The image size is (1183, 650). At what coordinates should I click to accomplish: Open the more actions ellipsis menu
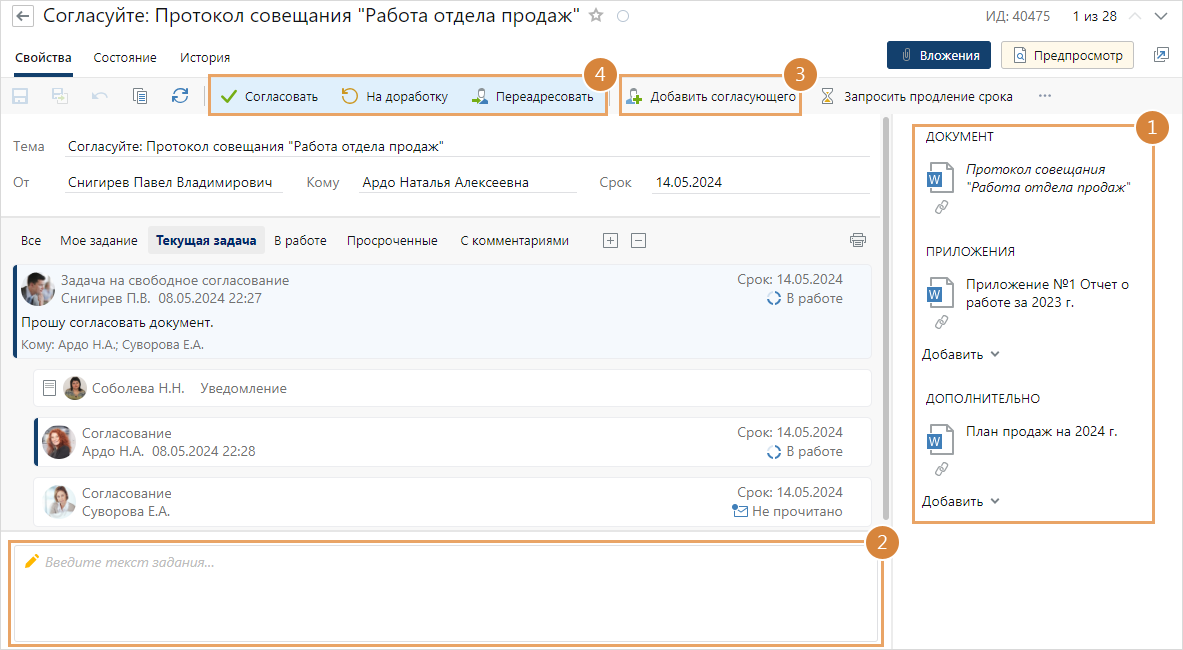point(1045,97)
